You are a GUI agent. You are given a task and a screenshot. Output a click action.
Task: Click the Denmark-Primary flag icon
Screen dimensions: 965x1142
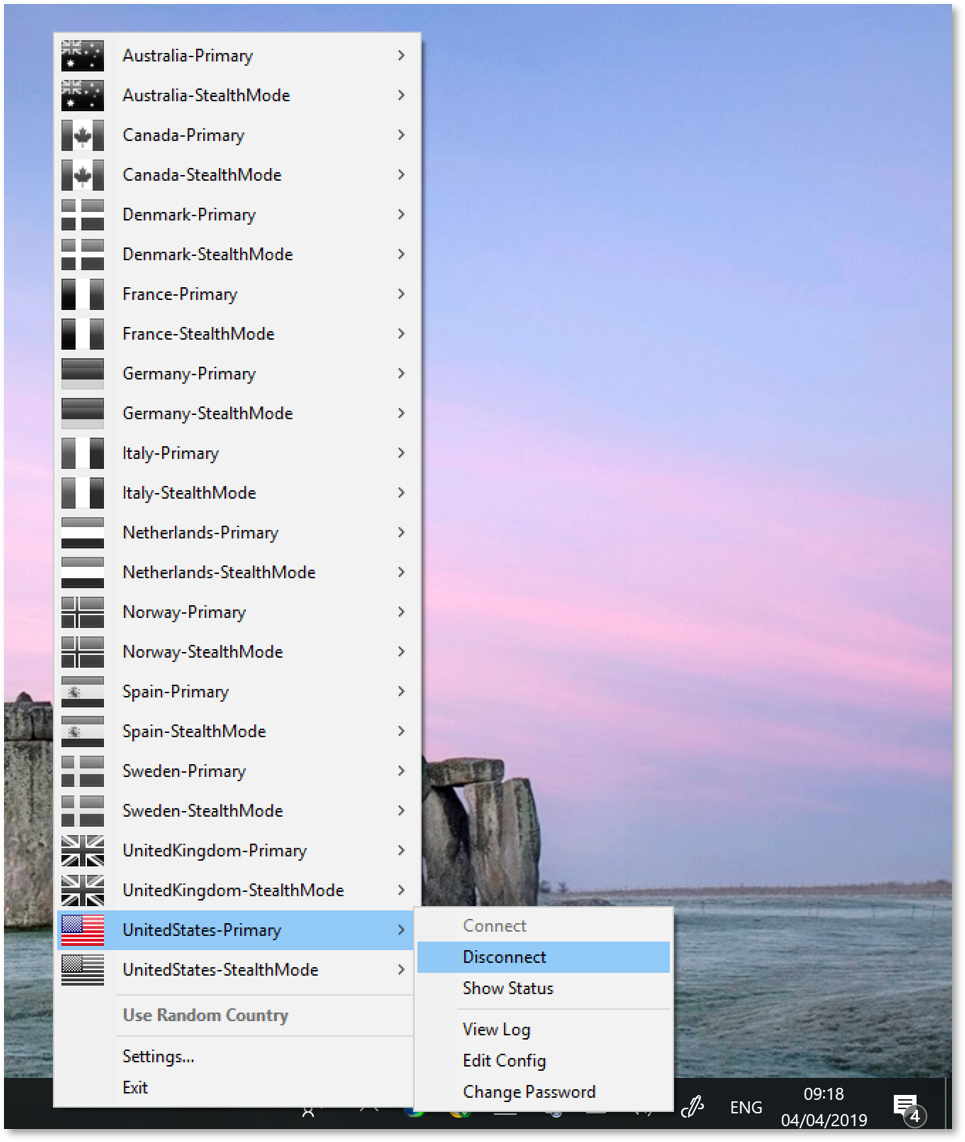click(82, 215)
